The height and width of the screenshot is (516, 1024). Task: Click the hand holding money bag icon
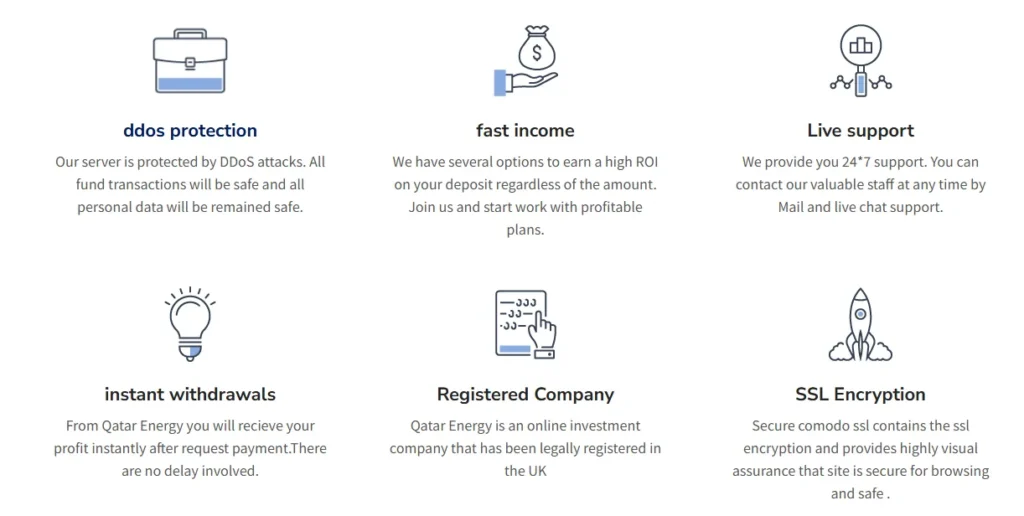pyautogui.click(x=525, y=62)
